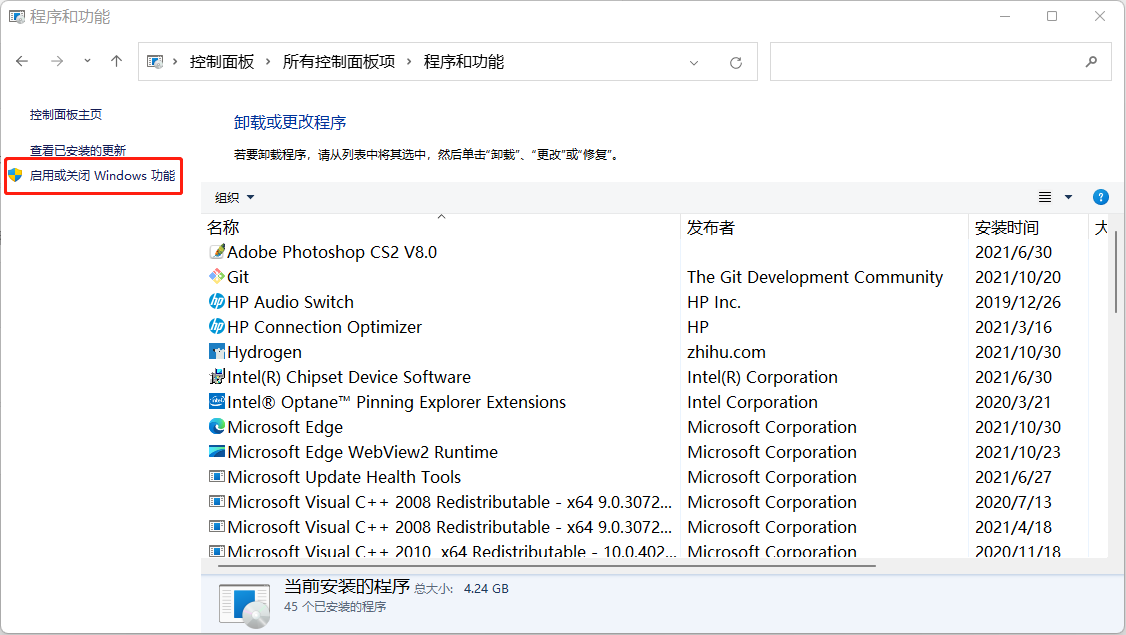
Task: Open 查看已安装的更新 link
Action: pos(78,151)
